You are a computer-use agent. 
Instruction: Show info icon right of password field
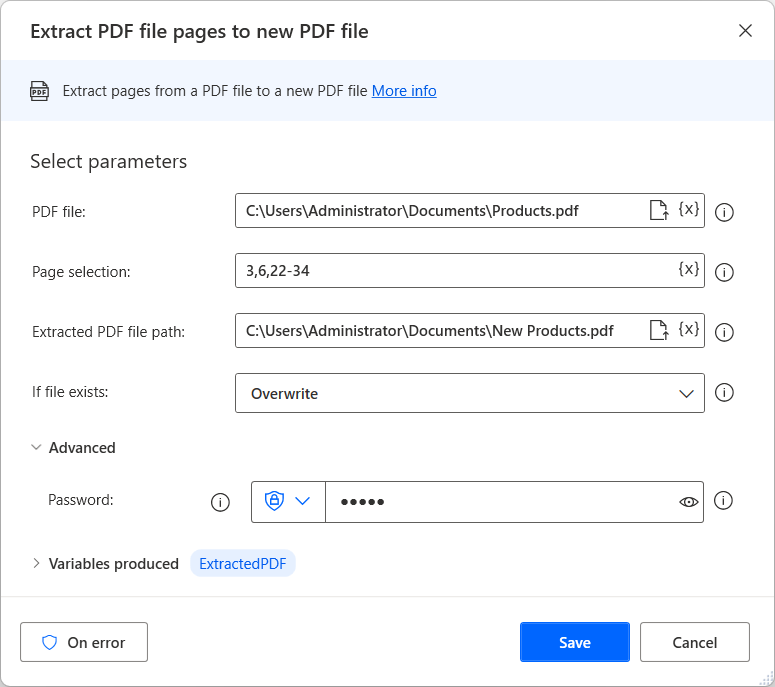(723, 500)
